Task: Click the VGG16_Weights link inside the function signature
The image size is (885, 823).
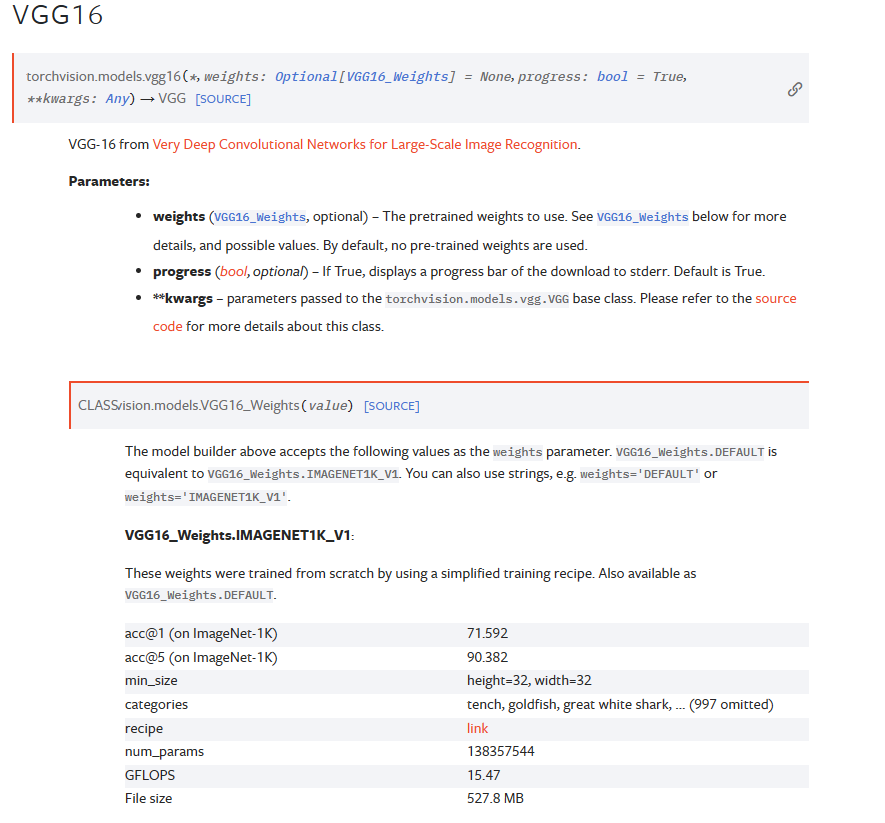Action: coord(401,76)
